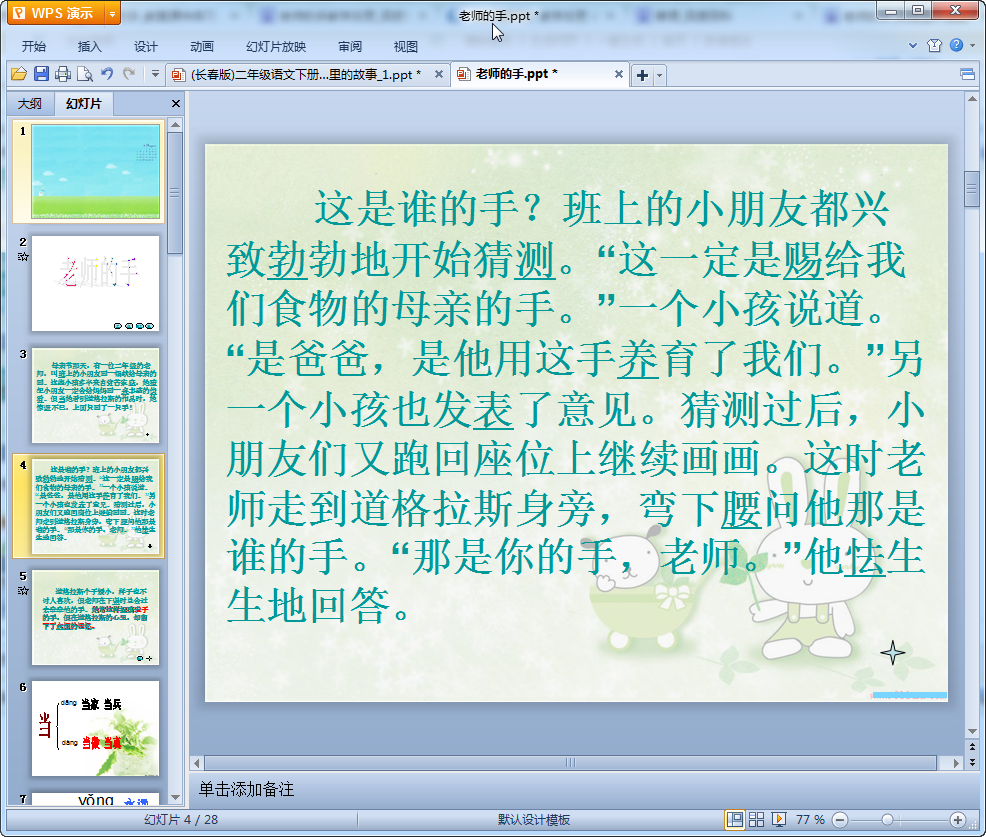Open the 视图 ribbon tab
The image size is (986, 837).
[x=406, y=47]
